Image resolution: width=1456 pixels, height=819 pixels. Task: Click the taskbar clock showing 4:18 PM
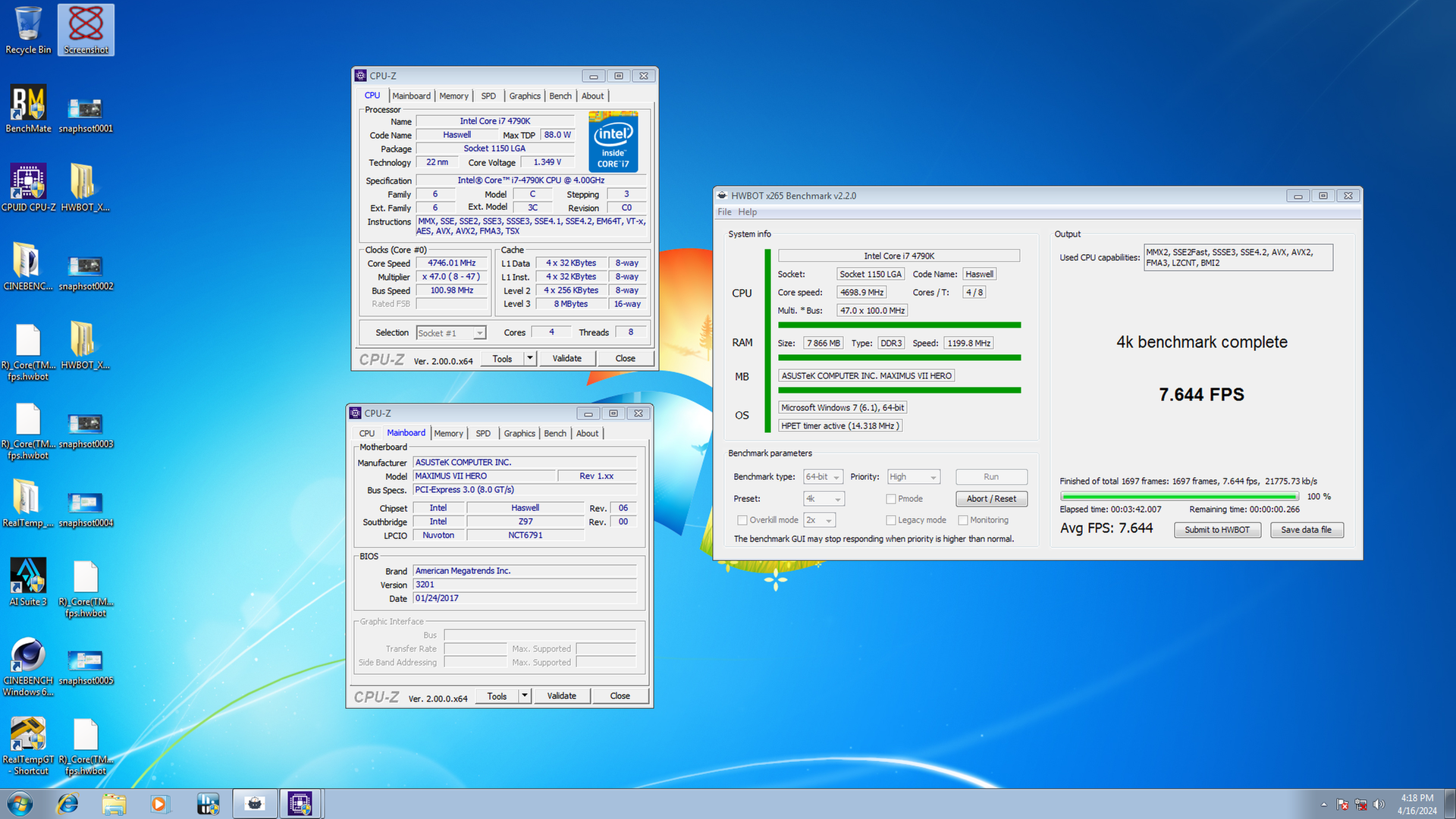pyautogui.click(x=1417, y=804)
